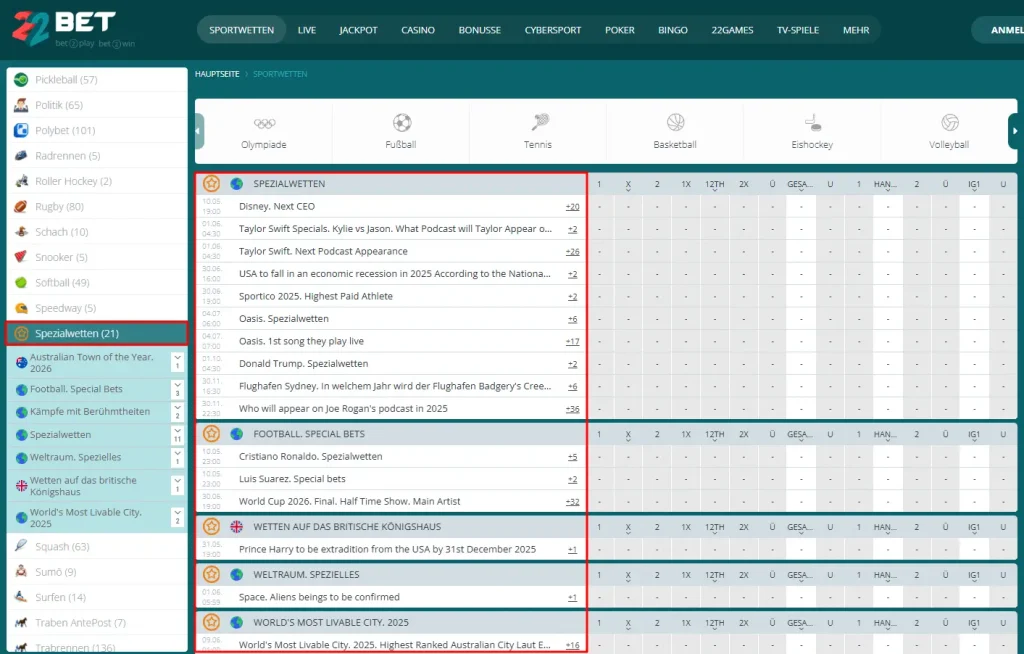1024x654 pixels.
Task: Click the Sumo sidebar icon
Action: click(21, 572)
